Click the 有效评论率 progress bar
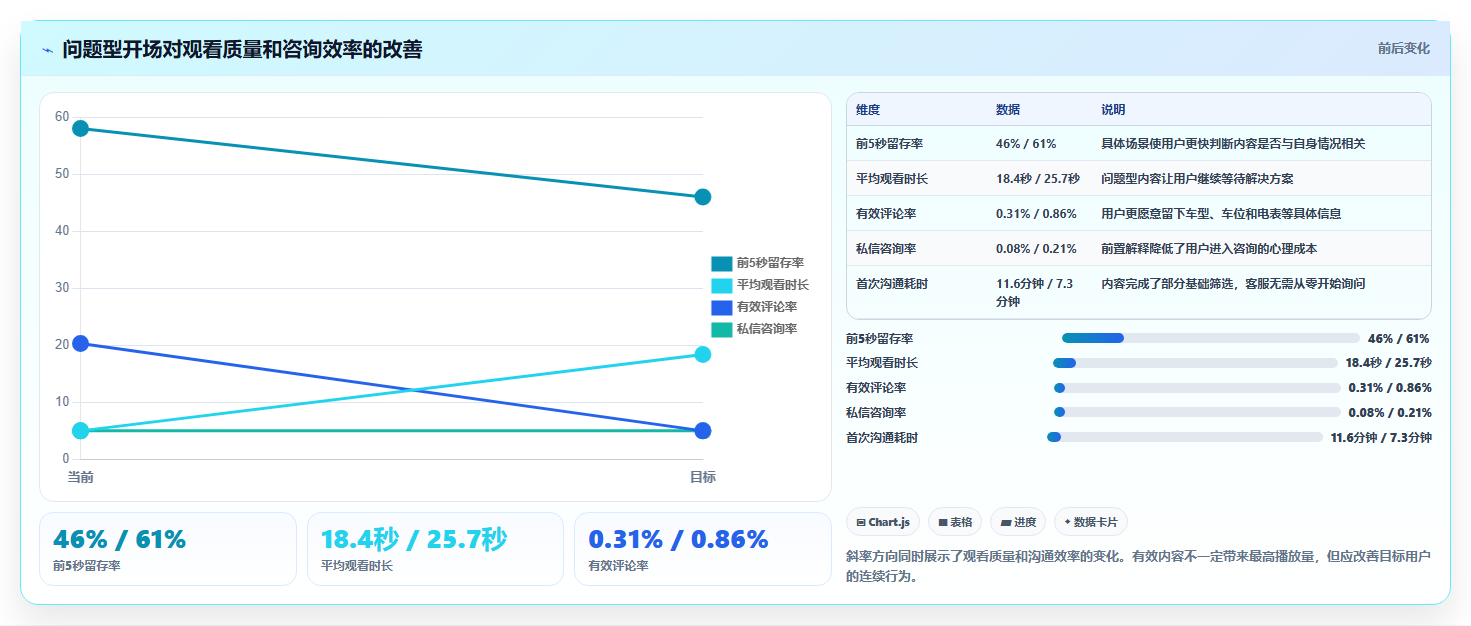Viewport: 1471px width, 626px height. click(x=1197, y=388)
